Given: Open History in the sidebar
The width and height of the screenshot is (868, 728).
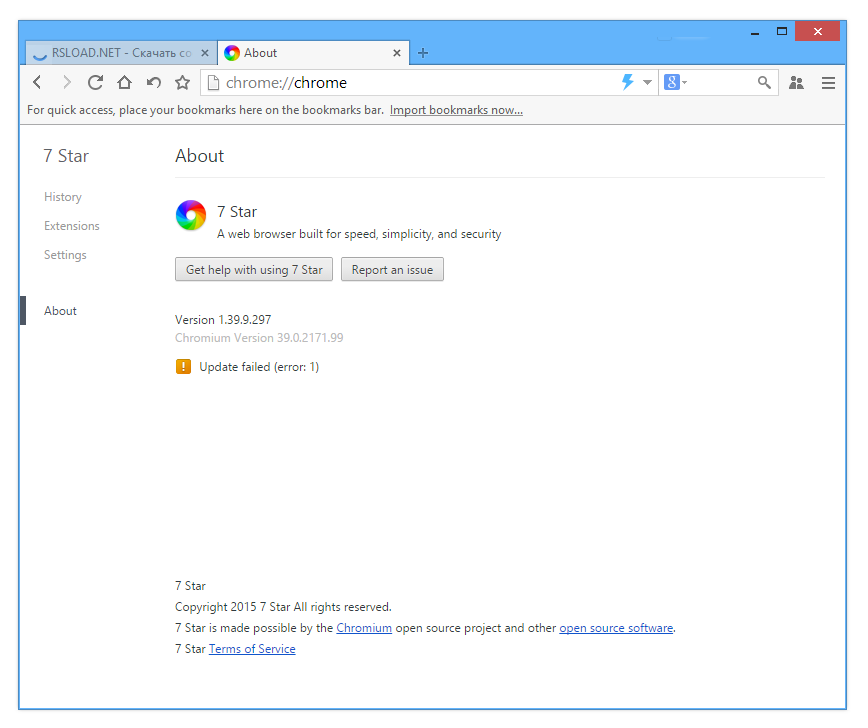Looking at the screenshot, I should point(63,197).
